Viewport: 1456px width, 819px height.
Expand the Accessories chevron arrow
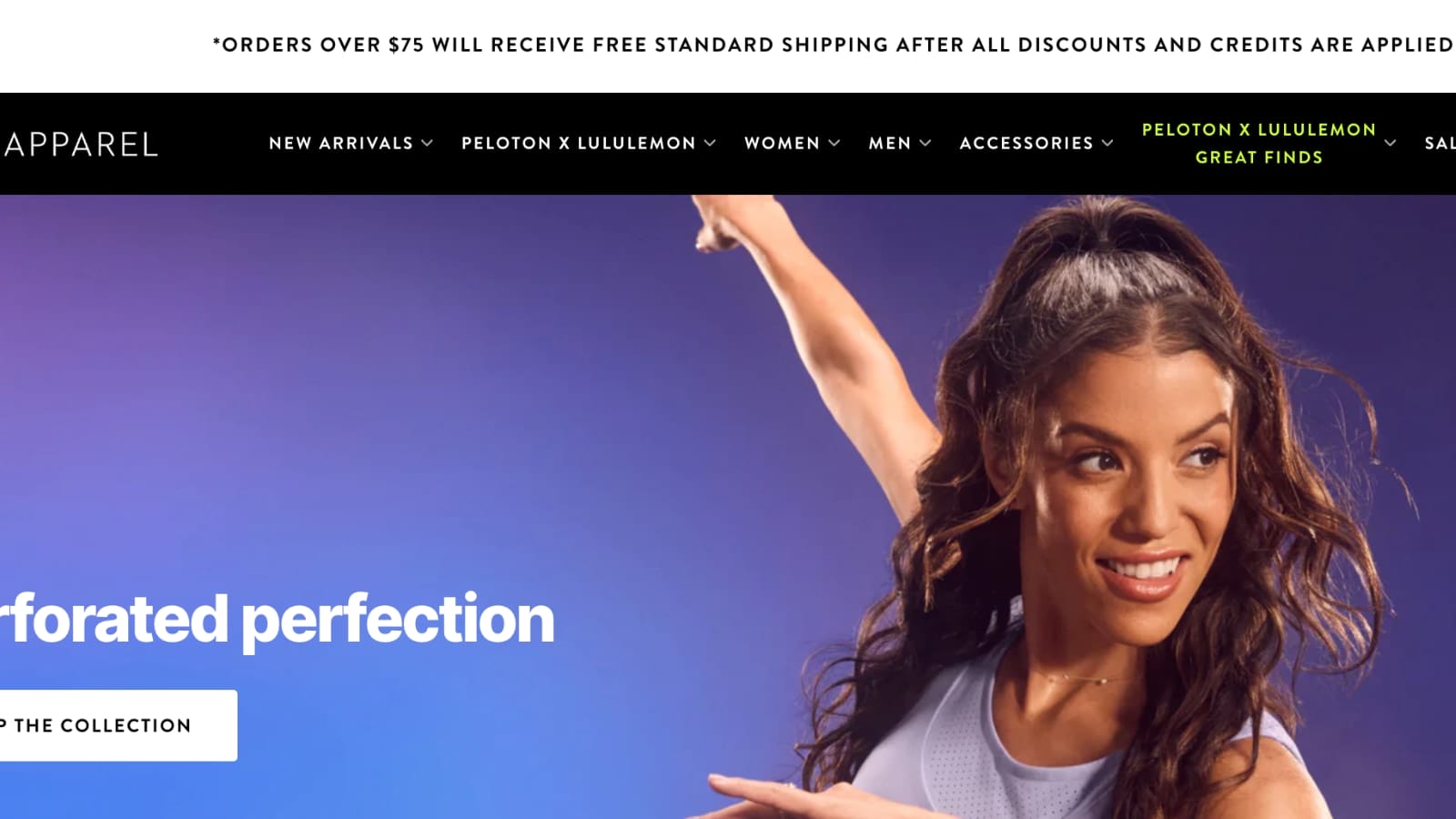1107,143
